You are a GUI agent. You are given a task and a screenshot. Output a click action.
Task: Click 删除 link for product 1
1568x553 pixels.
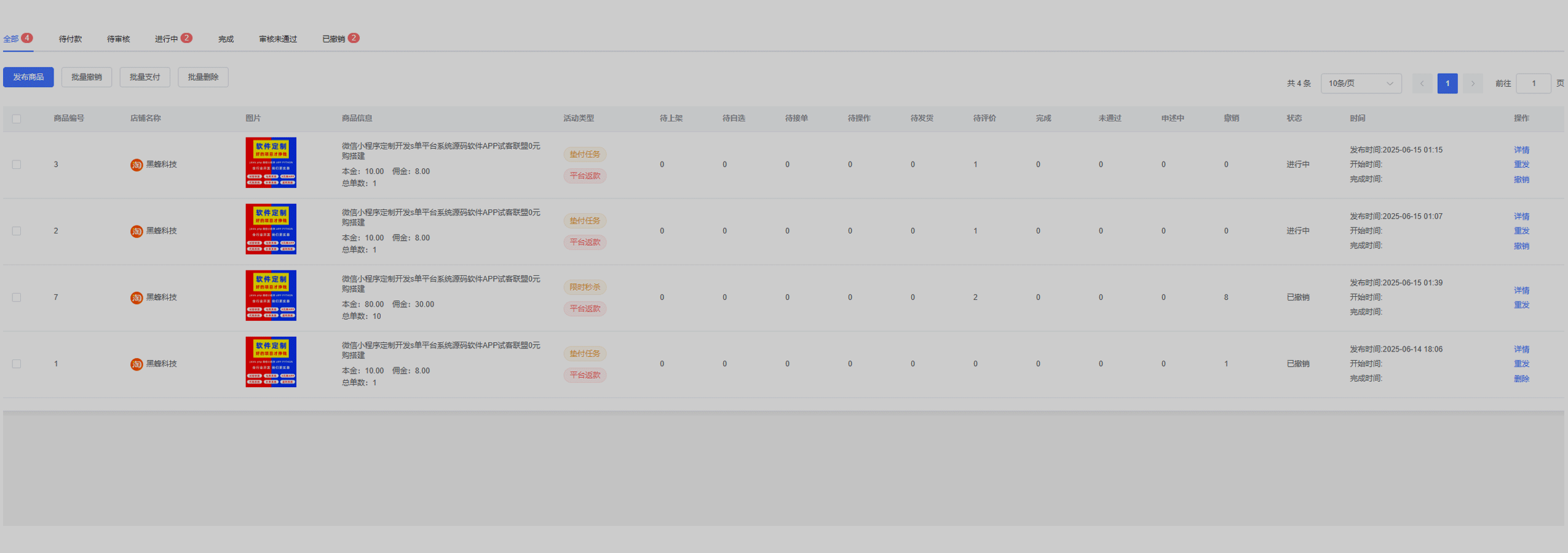1521,378
